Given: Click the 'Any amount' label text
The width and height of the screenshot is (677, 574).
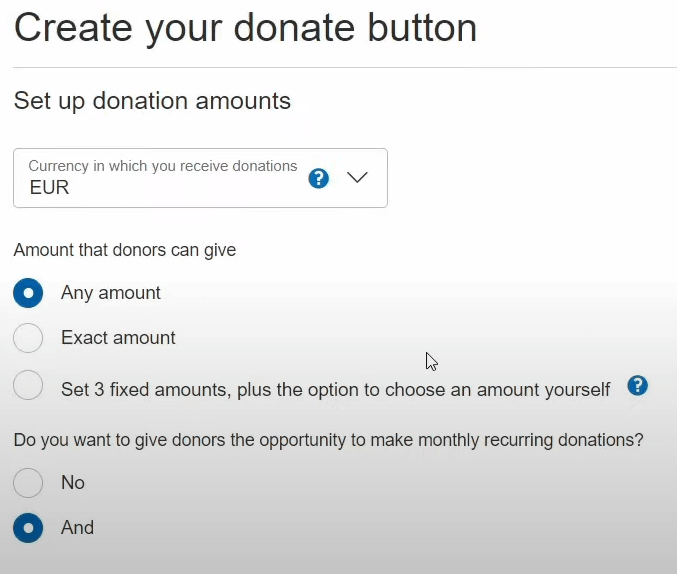Looking at the screenshot, I should pyautogui.click(x=111, y=293).
